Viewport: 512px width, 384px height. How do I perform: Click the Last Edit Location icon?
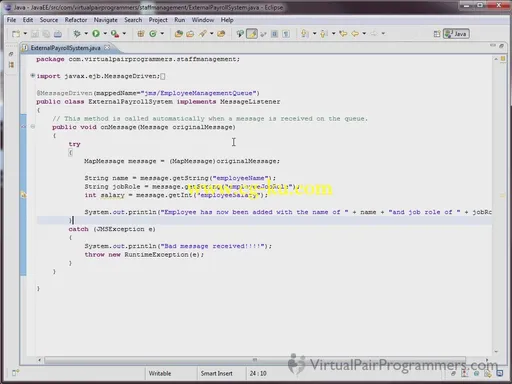pyautogui.click(x=343, y=34)
